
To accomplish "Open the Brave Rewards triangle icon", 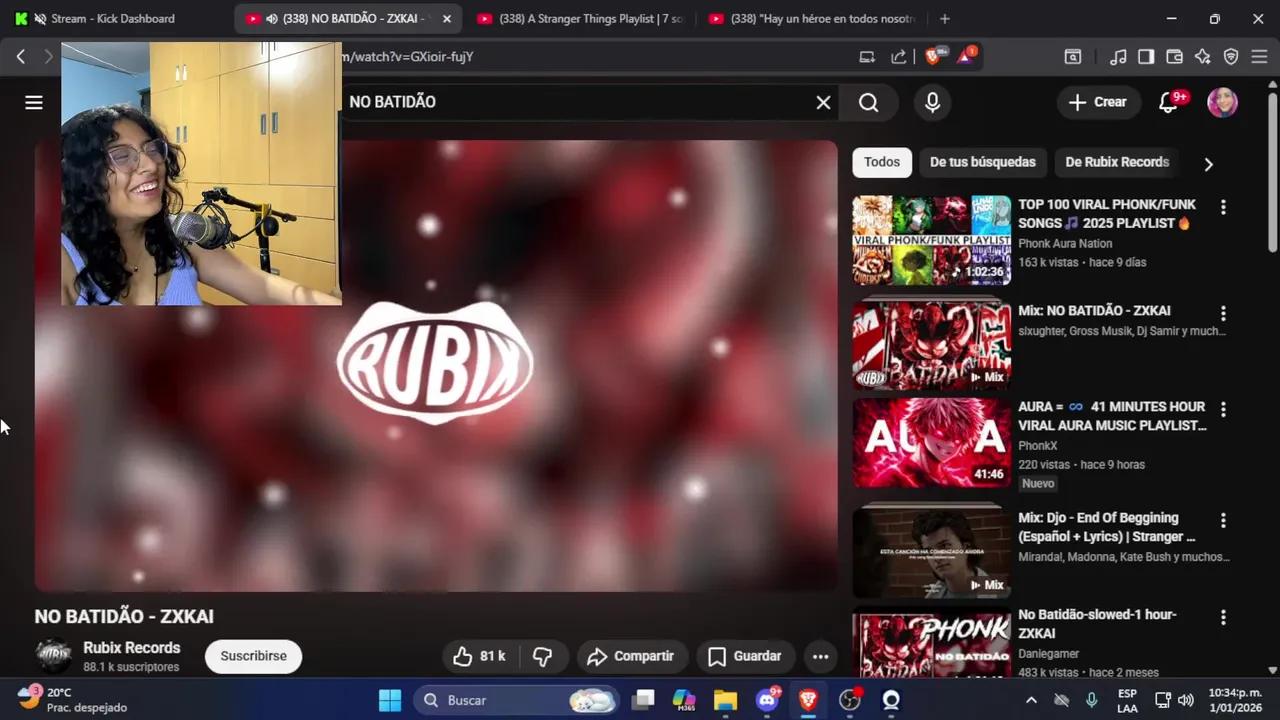I will pyautogui.click(x=966, y=57).
